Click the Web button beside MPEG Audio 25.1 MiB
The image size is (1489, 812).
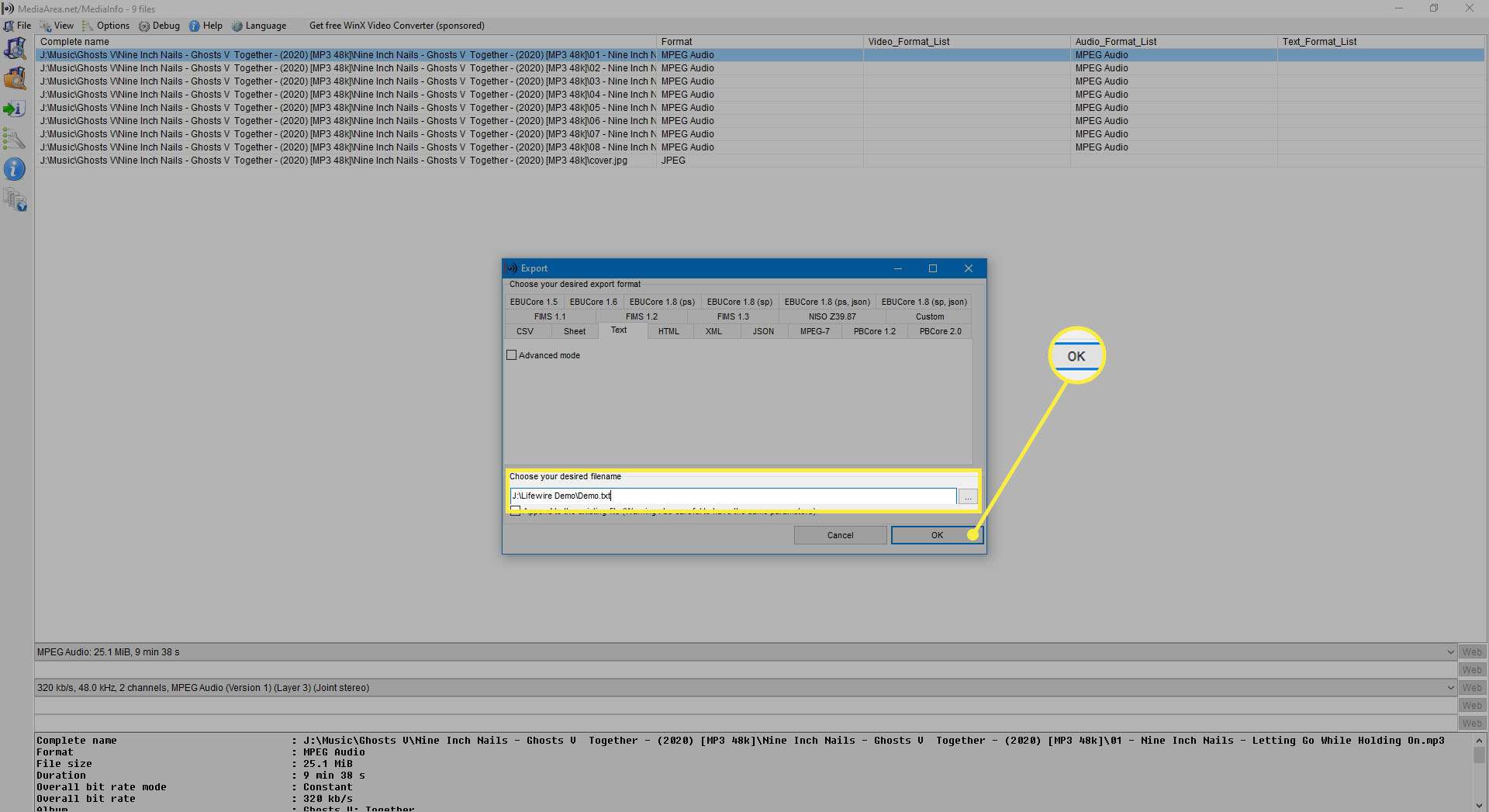[1471, 652]
